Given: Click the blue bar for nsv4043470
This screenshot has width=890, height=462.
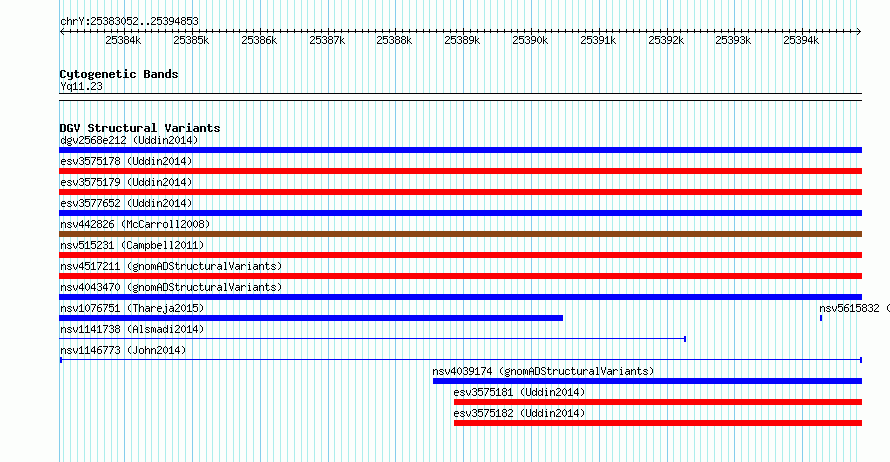Looking at the screenshot, I should [460, 297].
